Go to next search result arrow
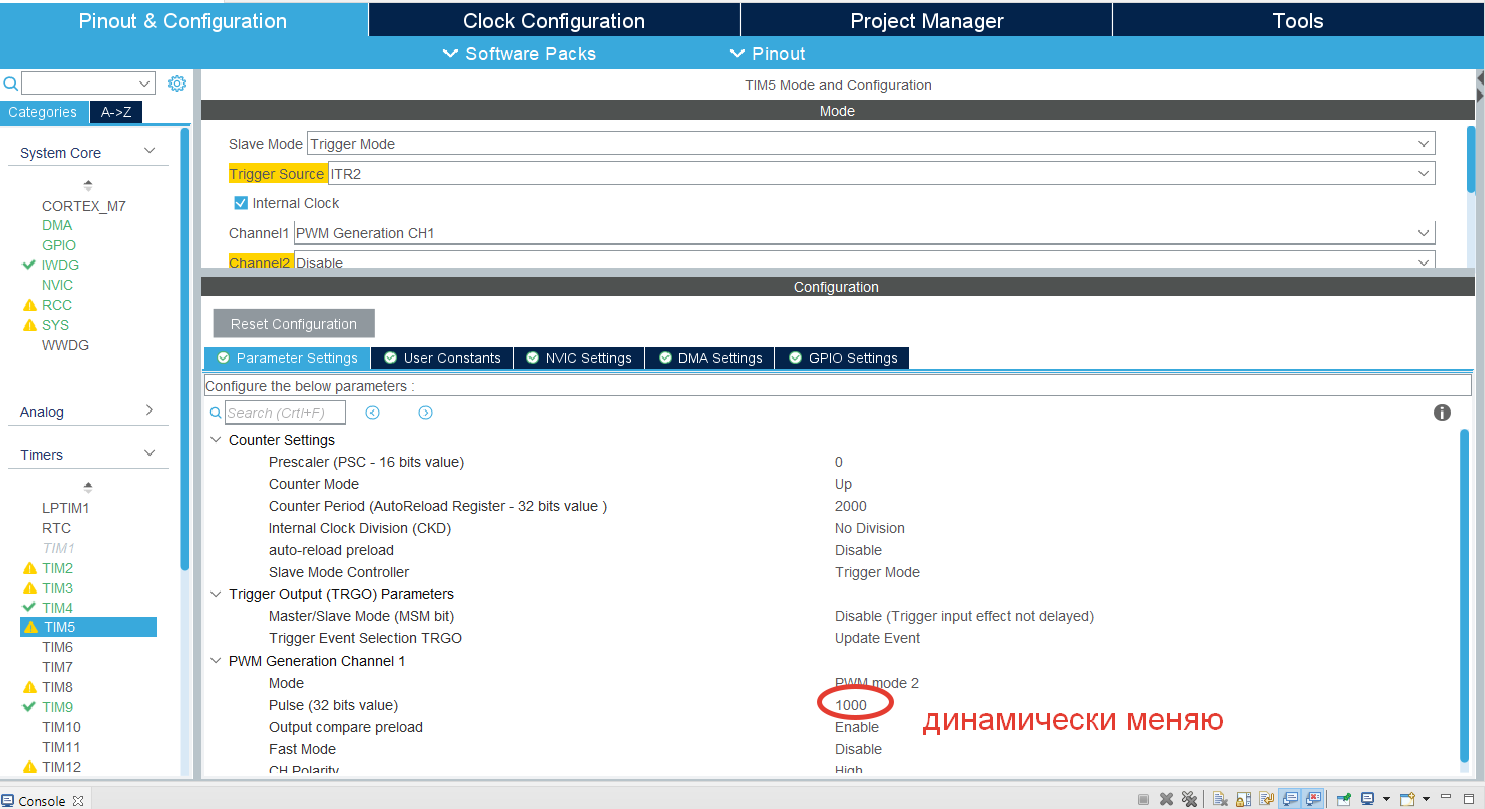This screenshot has height=809, width=1485. [425, 413]
